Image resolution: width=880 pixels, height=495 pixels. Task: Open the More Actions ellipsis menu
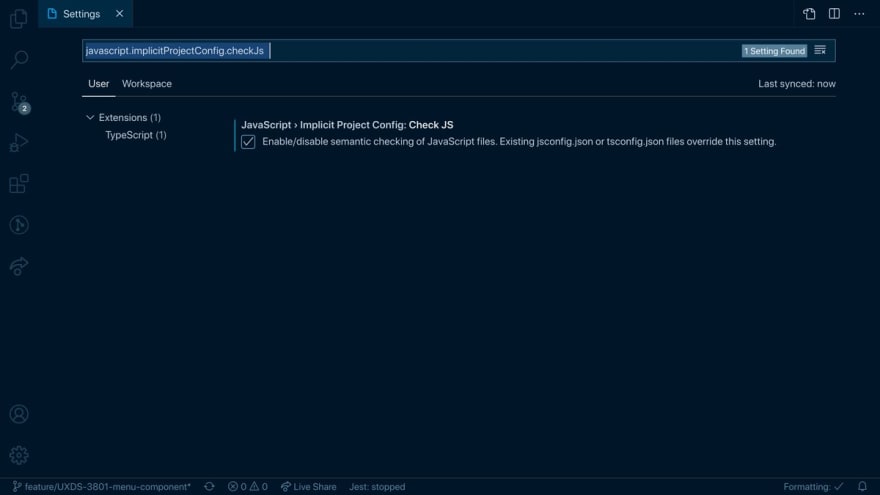tap(859, 13)
